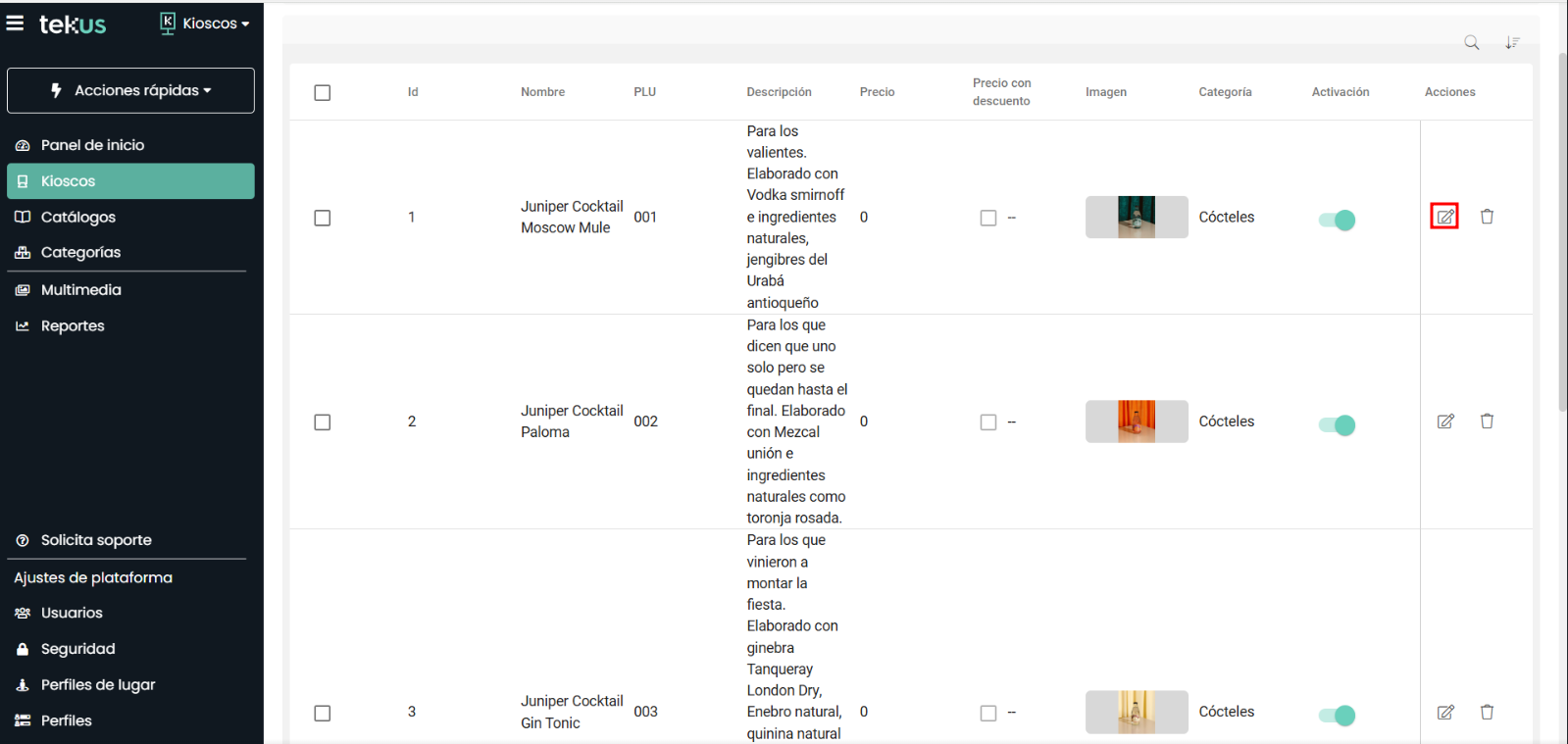The width and height of the screenshot is (1568, 744).
Task: Open the Acciones rápidas dropdown
Action: pos(130,90)
